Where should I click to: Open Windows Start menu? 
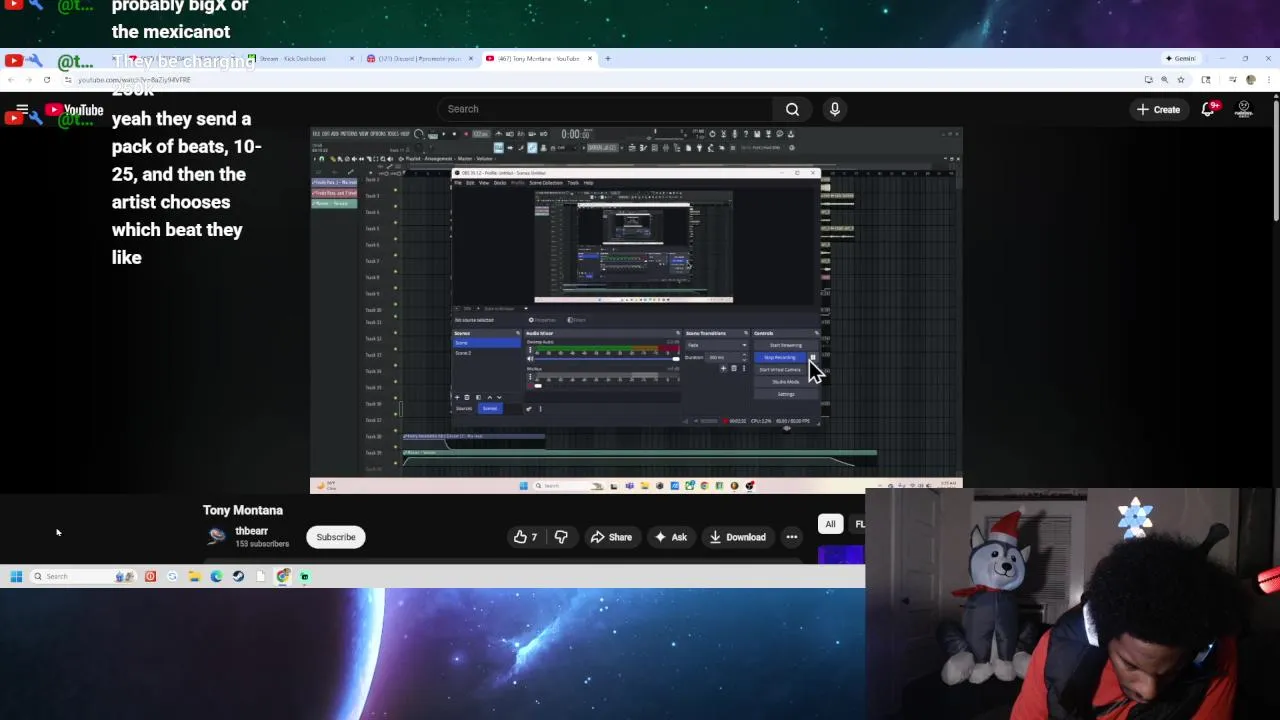tap(16, 576)
